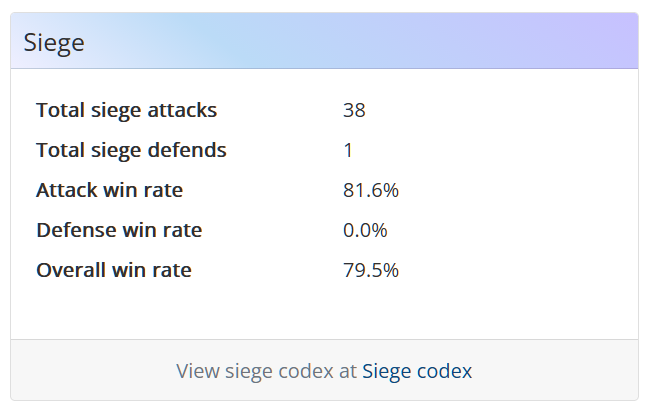The width and height of the screenshot is (648, 406).
Task: Click the word 'Defense' in fourth stat row
Action: (76, 230)
